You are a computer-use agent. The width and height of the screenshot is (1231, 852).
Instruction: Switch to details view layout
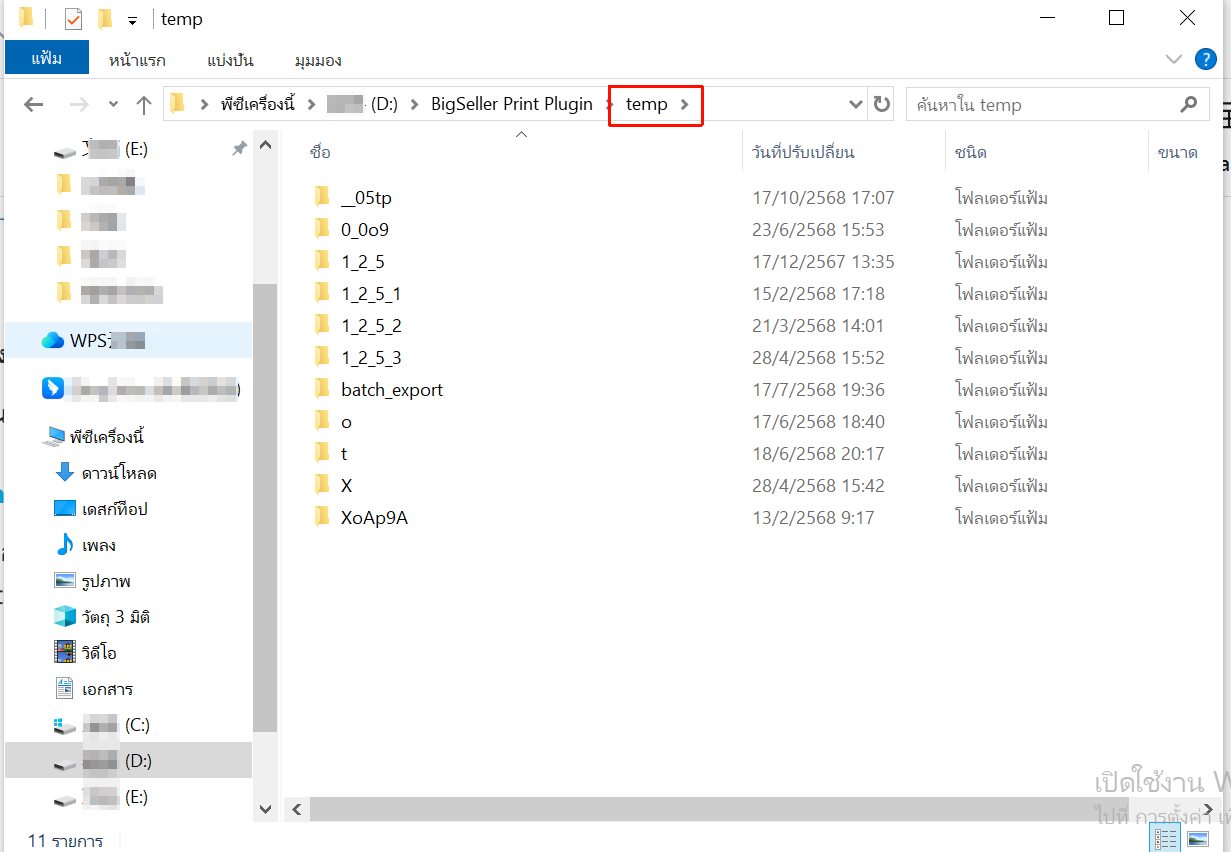[1166, 838]
